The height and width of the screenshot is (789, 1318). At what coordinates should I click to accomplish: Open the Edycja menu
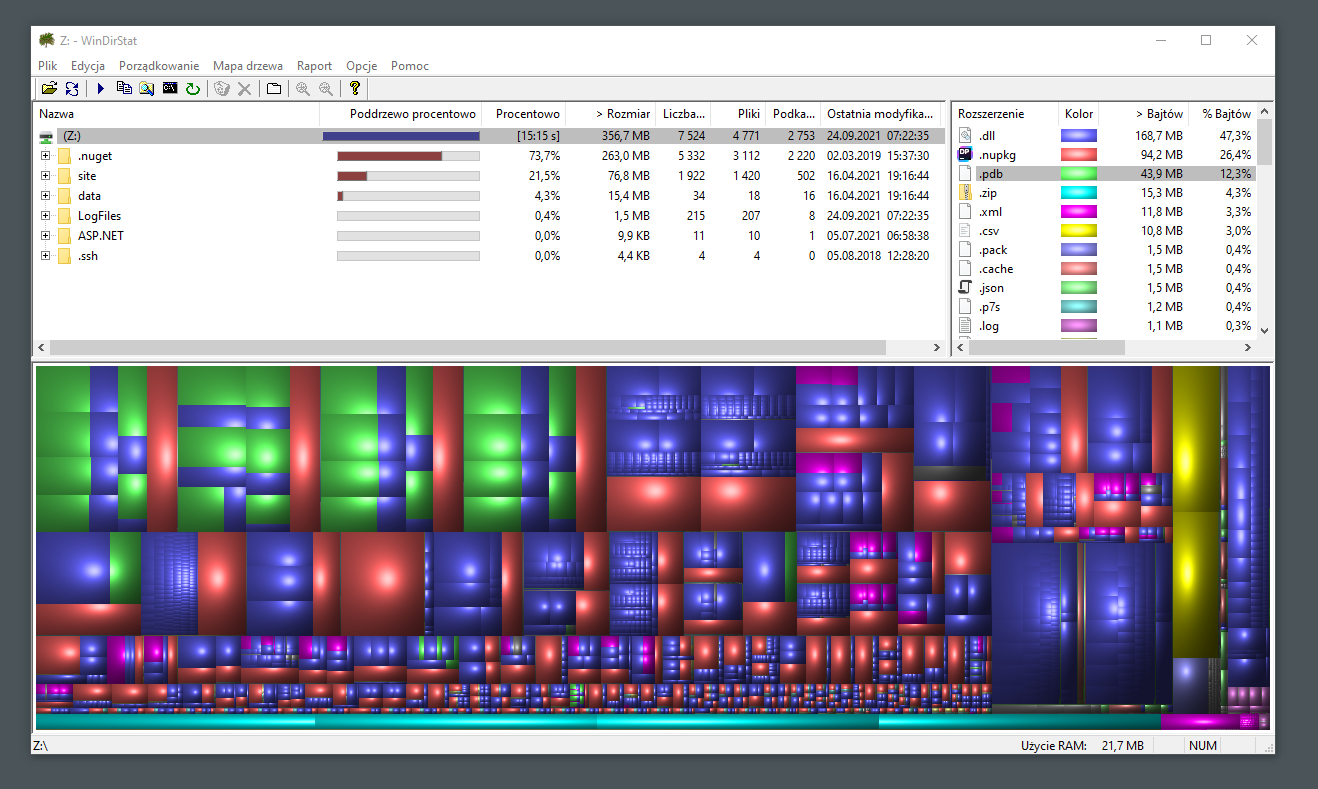pyautogui.click(x=88, y=66)
